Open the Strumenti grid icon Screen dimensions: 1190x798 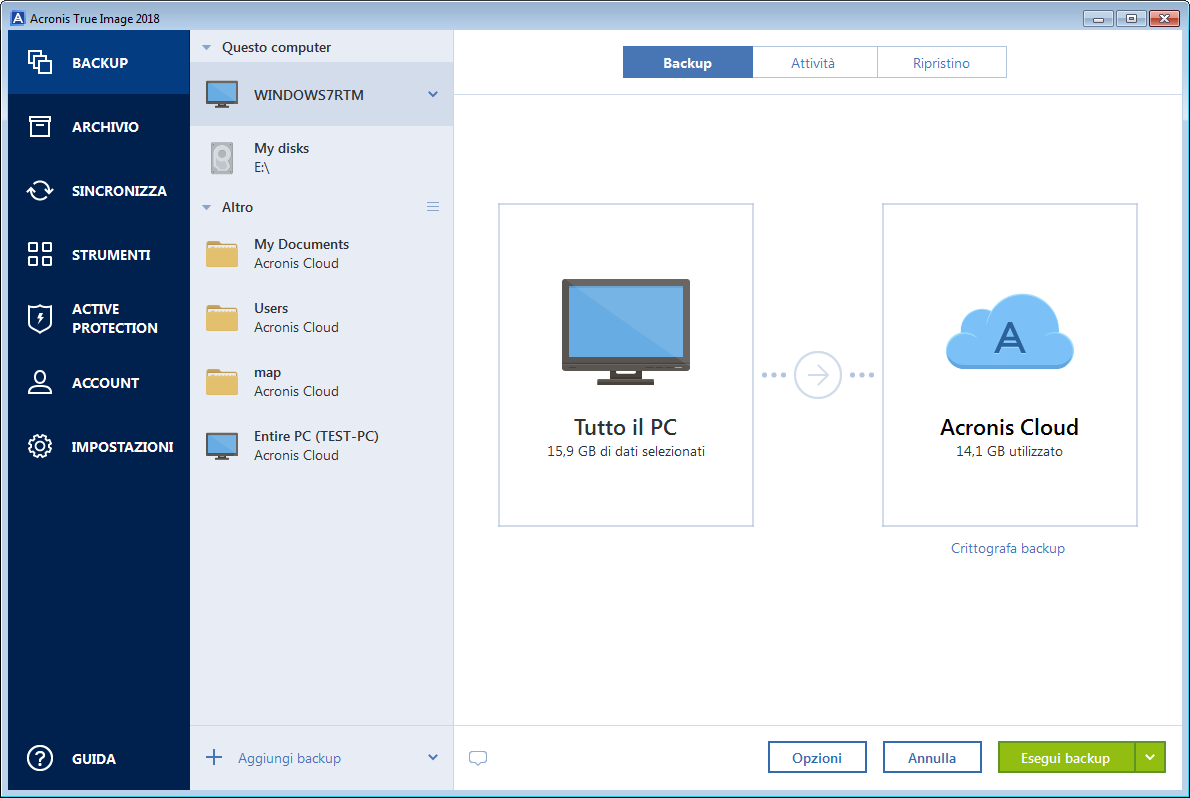39,254
